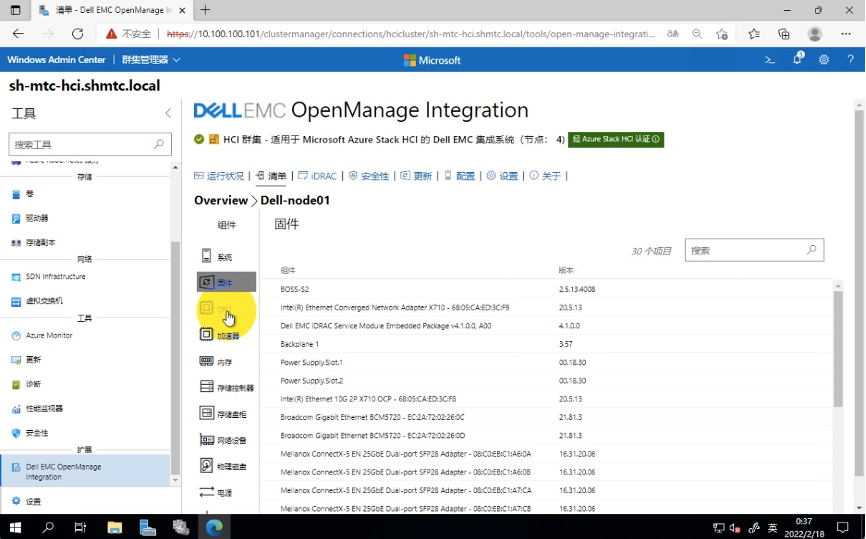Screen dimensions: 866x539
Task: Click firmware table vertical scrollbar
Action: coord(838,349)
